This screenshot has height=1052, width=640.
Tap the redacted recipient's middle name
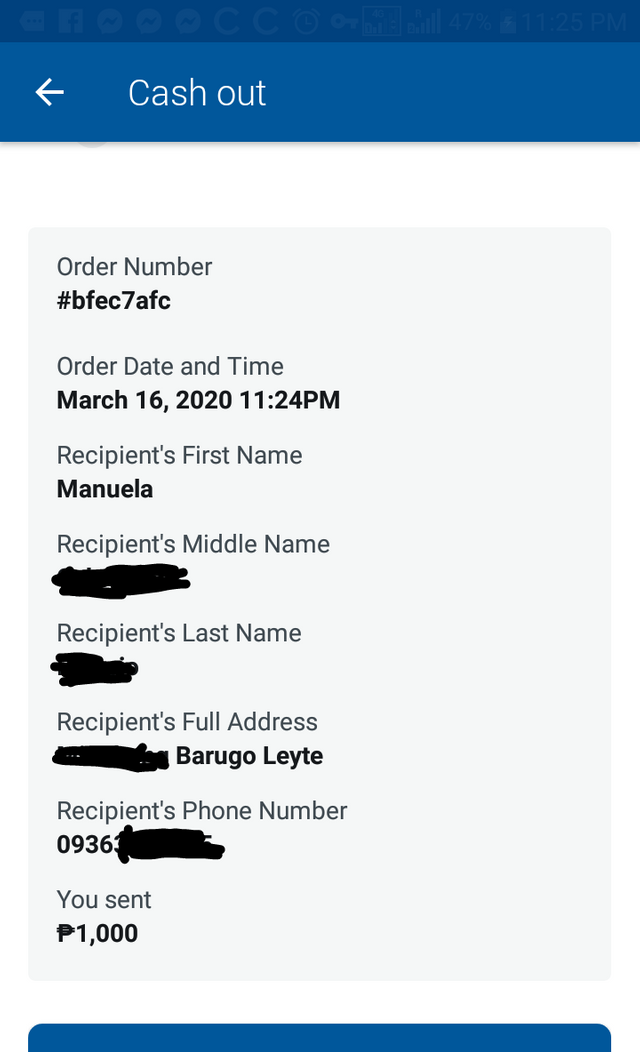click(x=122, y=579)
